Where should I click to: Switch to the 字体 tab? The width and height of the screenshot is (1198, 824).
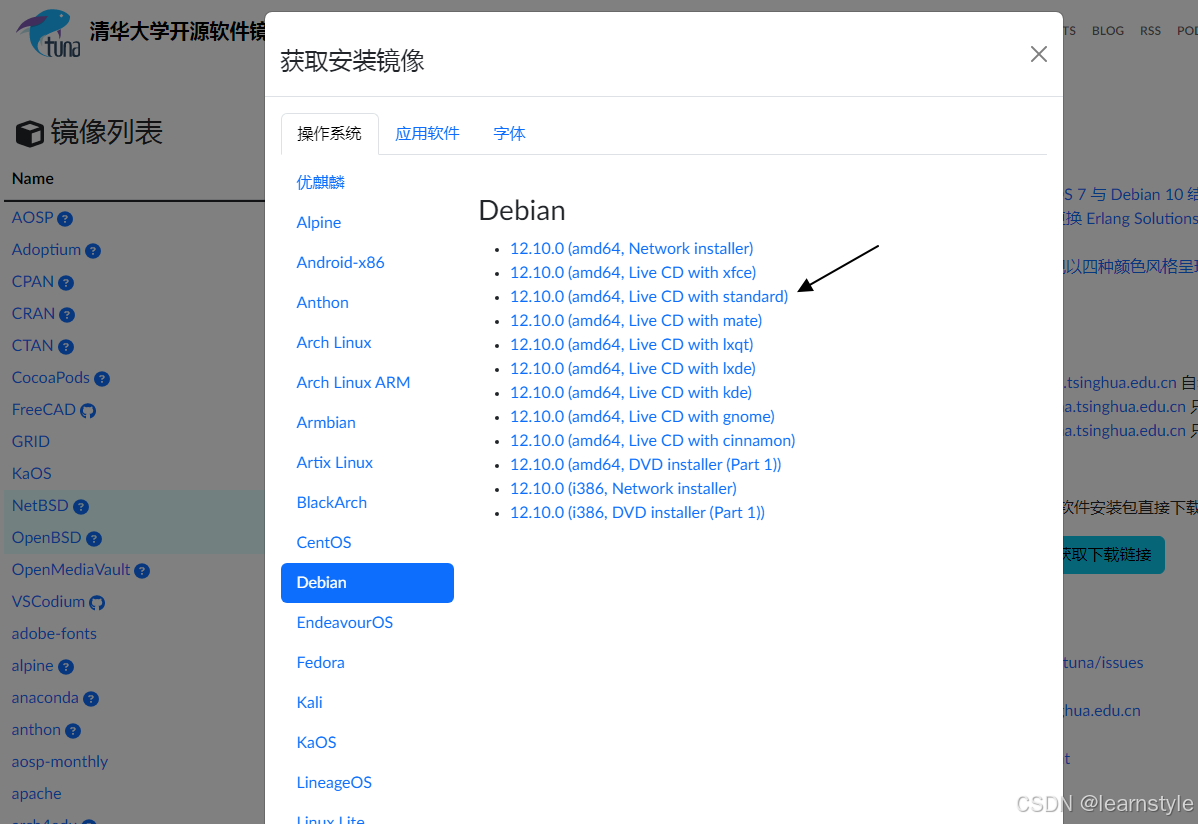tap(509, 134)
